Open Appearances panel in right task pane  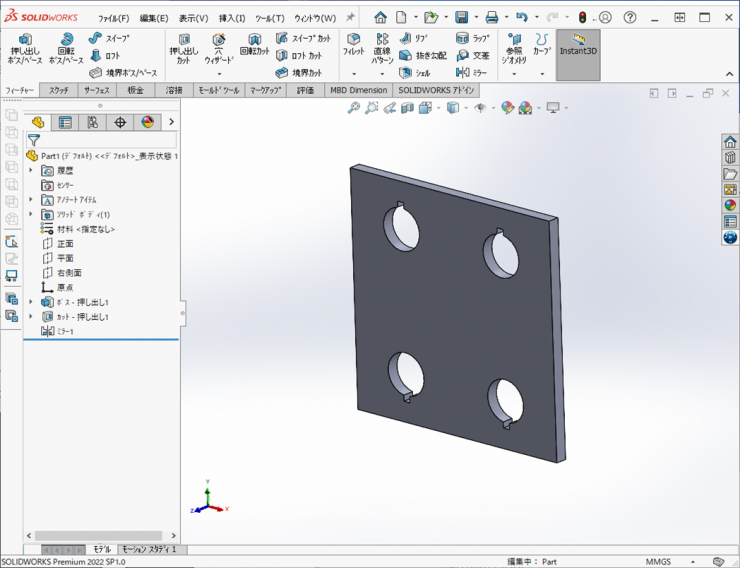(730, 205)
